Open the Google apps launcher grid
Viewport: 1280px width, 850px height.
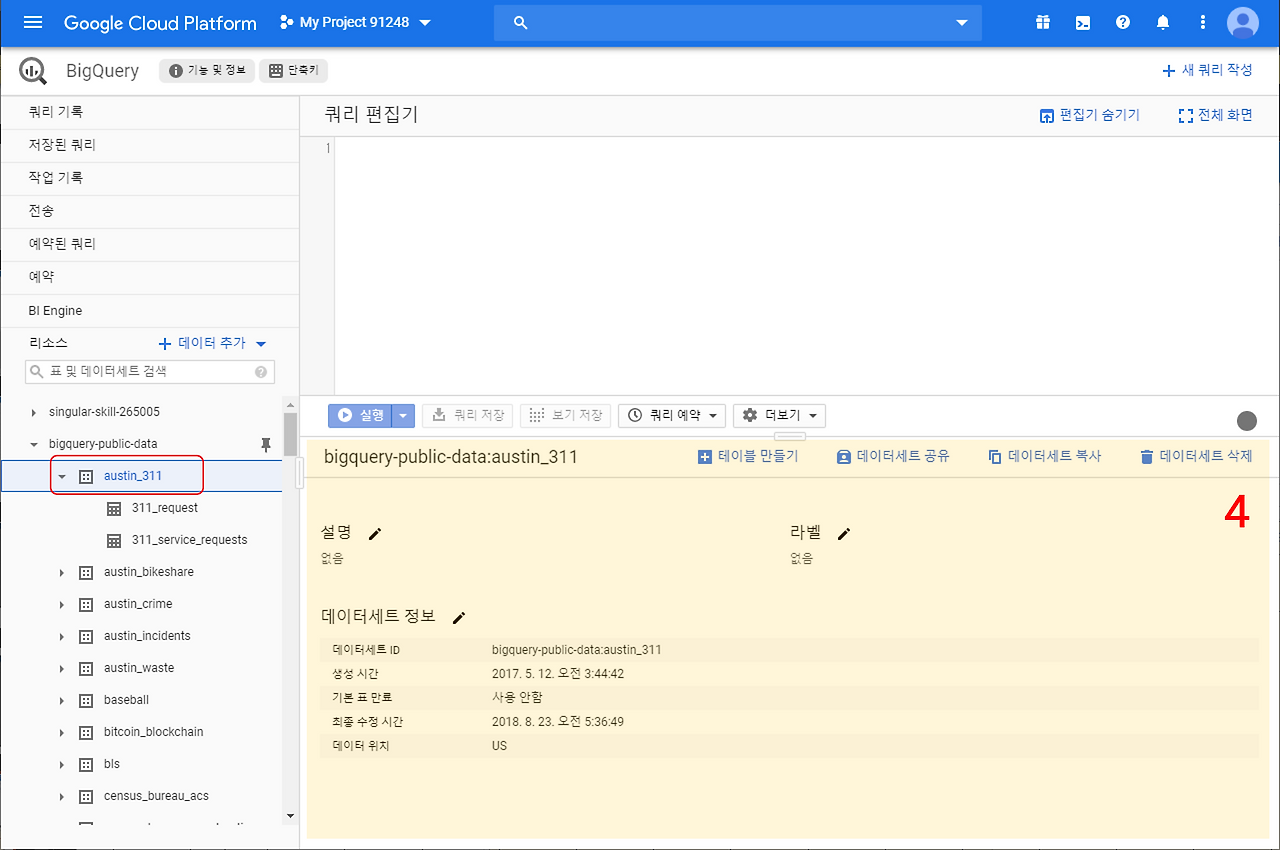coord(1042,22)
